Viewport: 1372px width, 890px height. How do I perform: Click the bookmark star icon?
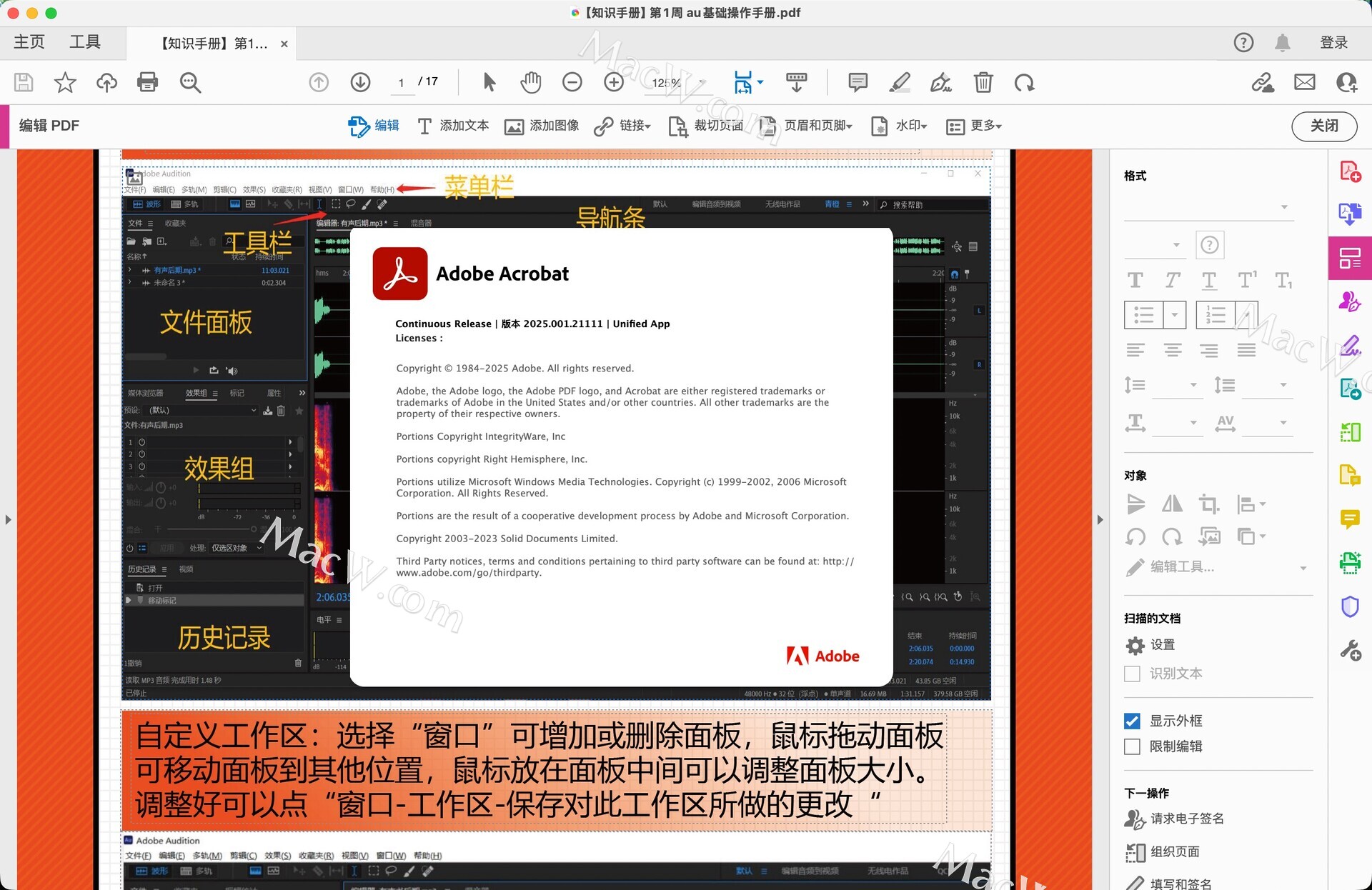click(x=65, y=82)
